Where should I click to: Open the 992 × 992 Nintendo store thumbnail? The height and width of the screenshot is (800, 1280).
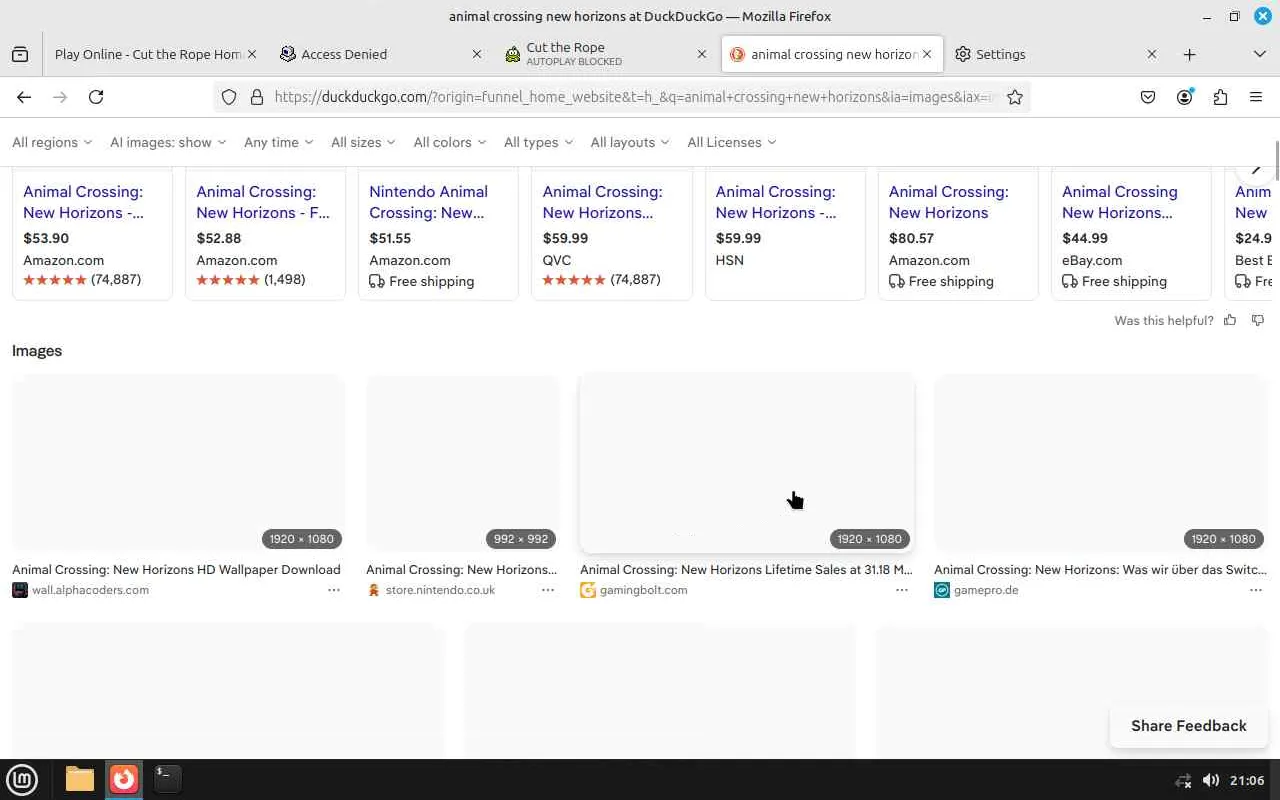pos(463,464)
